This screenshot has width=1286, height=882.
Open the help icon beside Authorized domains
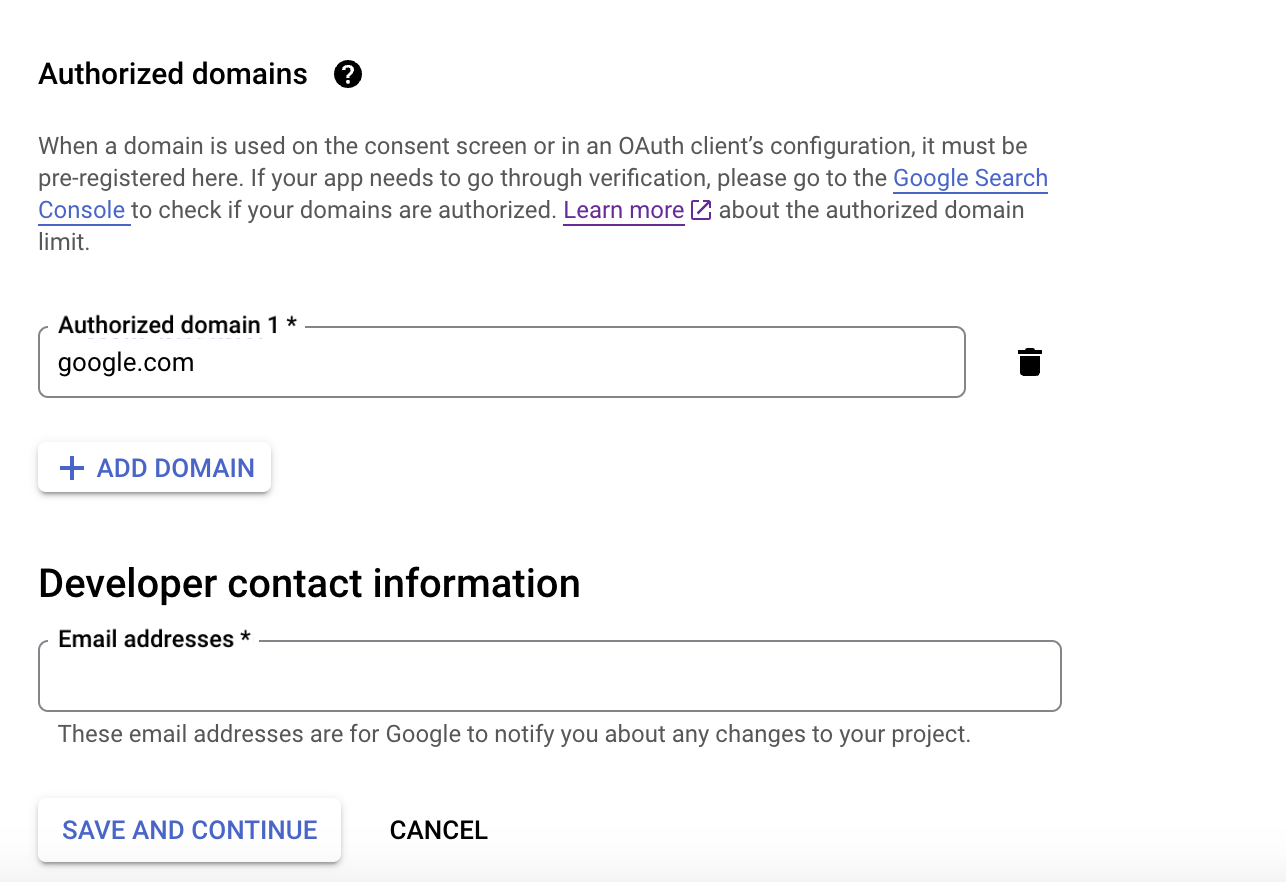348,74
